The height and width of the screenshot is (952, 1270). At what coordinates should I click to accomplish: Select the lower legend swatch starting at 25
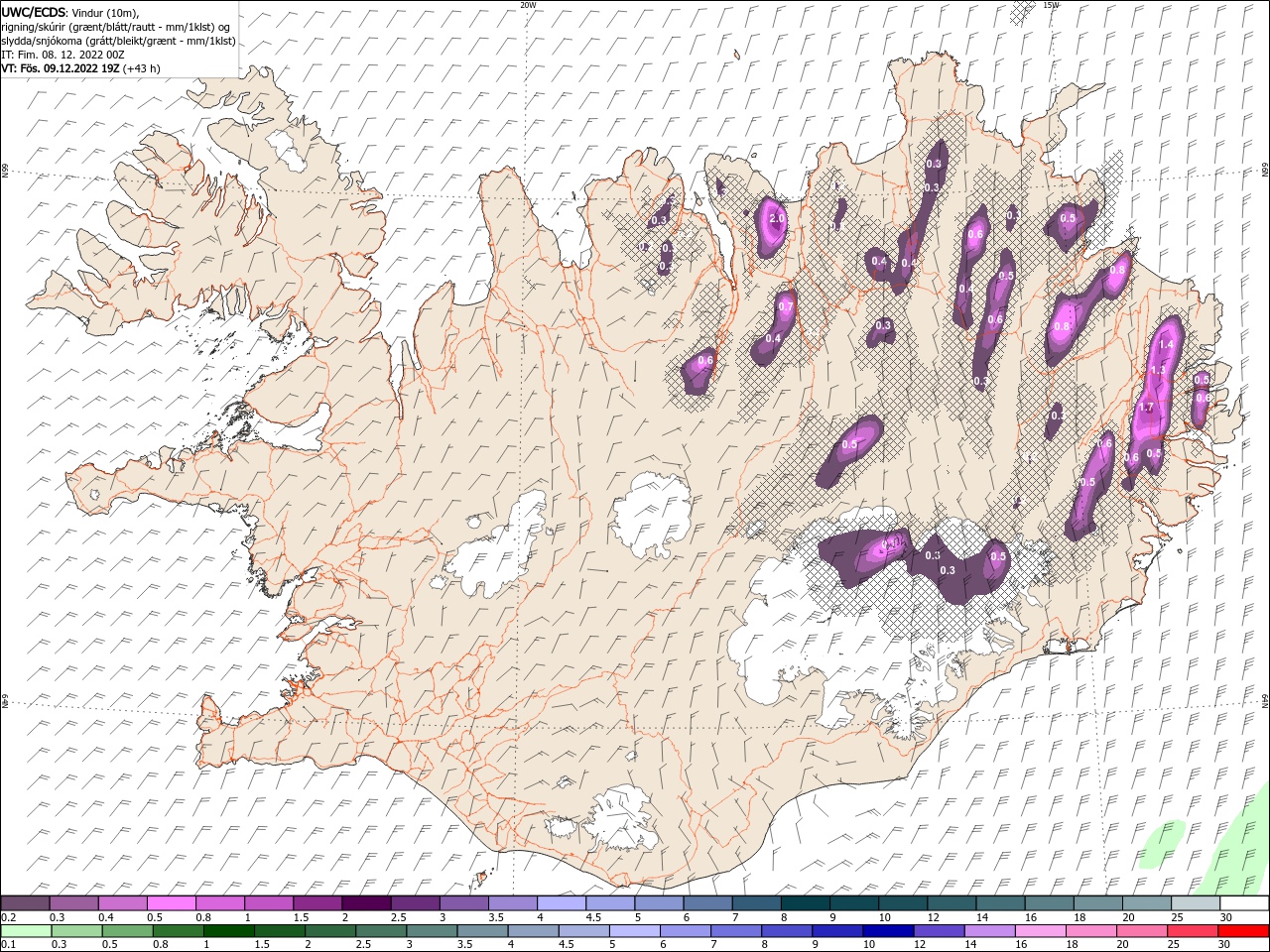point(1192,931)
